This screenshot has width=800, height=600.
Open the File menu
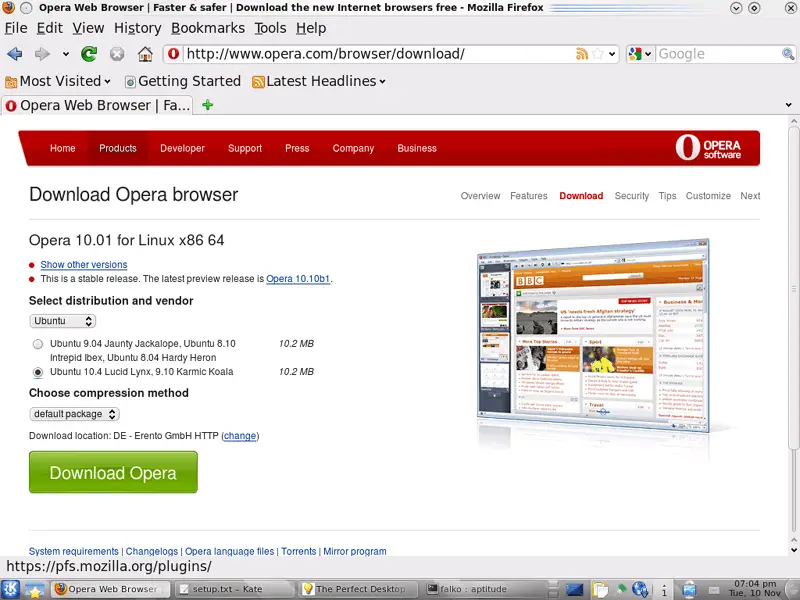(16, 28)
